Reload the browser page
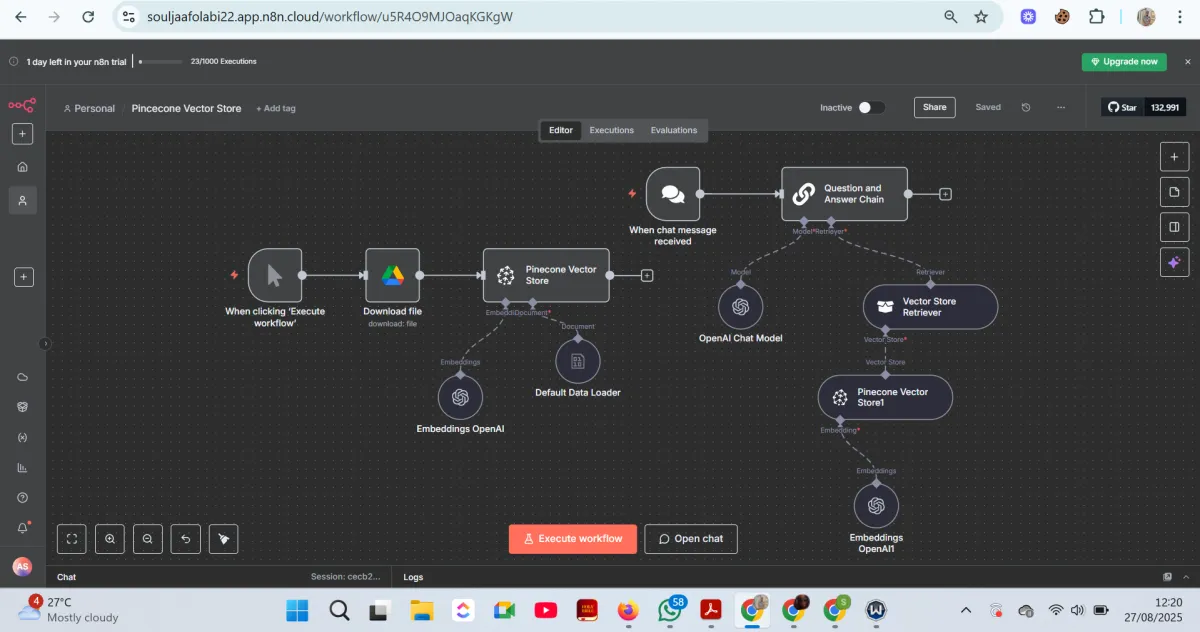Screen dimensions: 1200x632 89,17
